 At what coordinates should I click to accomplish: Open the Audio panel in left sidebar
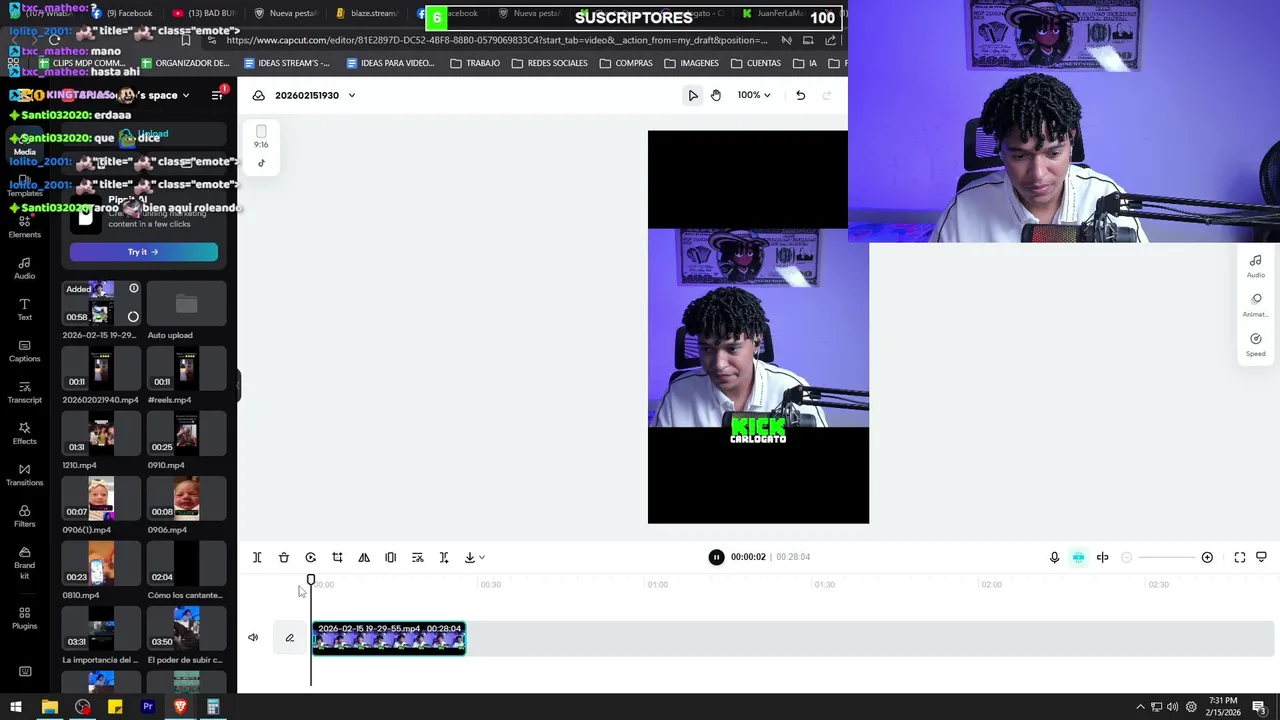pyautogui.click(x=24, y=268)
